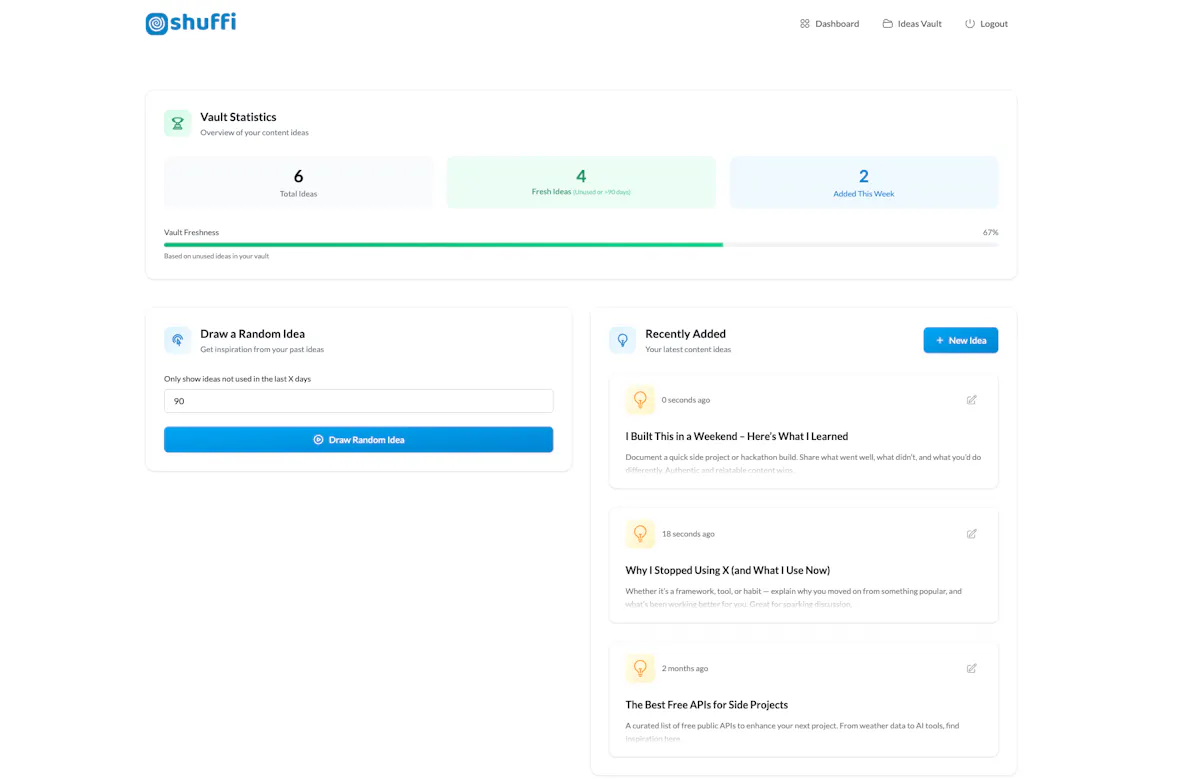Image resolution: width=1200 pixels, height=779 pixels.
Task: Click the Draw a Random Idea fingerprint icon
Action: pyautogui.click(x=178, y=340)
